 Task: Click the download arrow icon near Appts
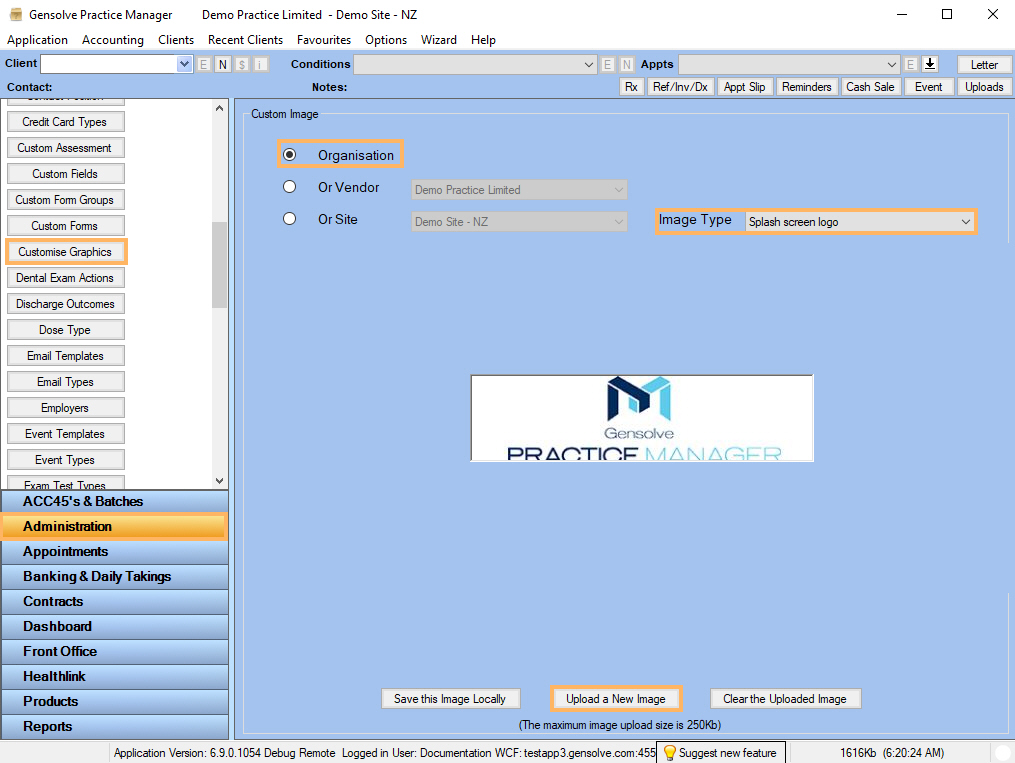[930, 64]
